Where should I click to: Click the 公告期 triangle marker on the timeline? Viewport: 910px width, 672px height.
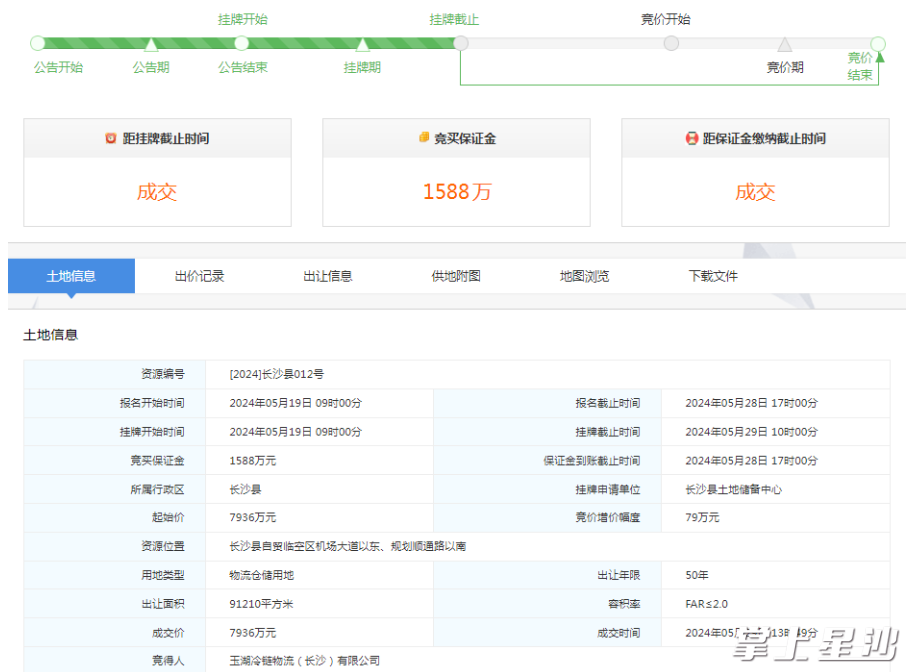click(151, 44)
